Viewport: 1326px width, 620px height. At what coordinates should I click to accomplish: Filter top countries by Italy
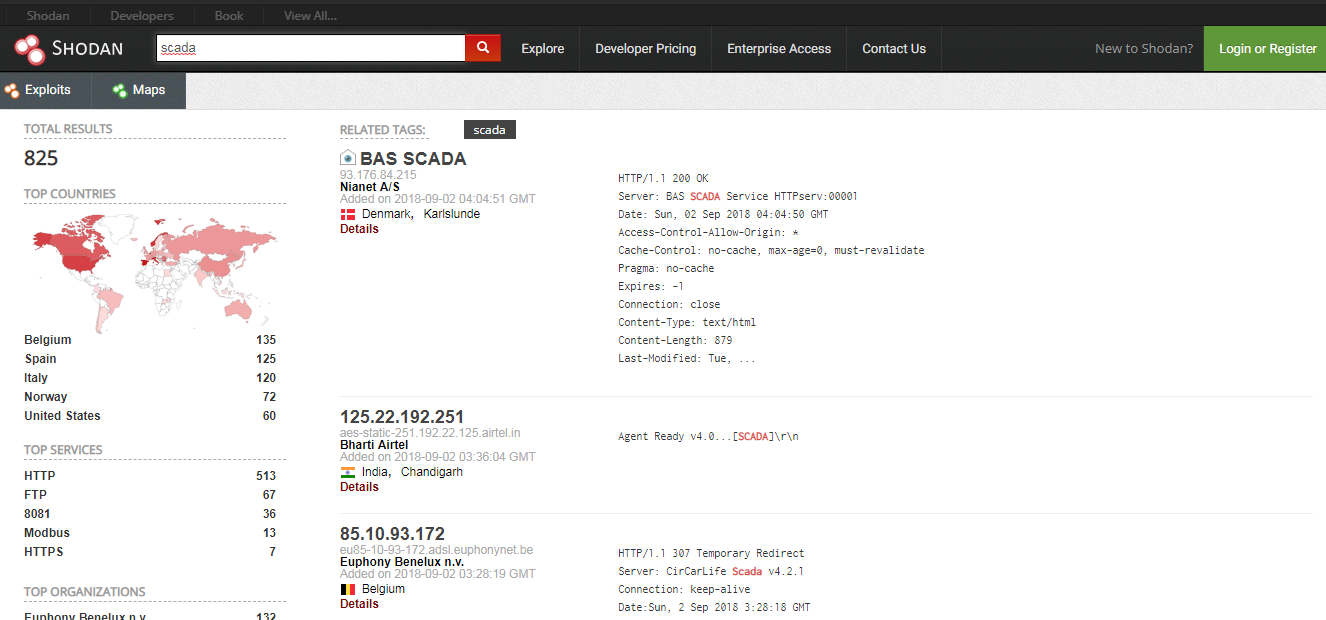click(36, 378)
